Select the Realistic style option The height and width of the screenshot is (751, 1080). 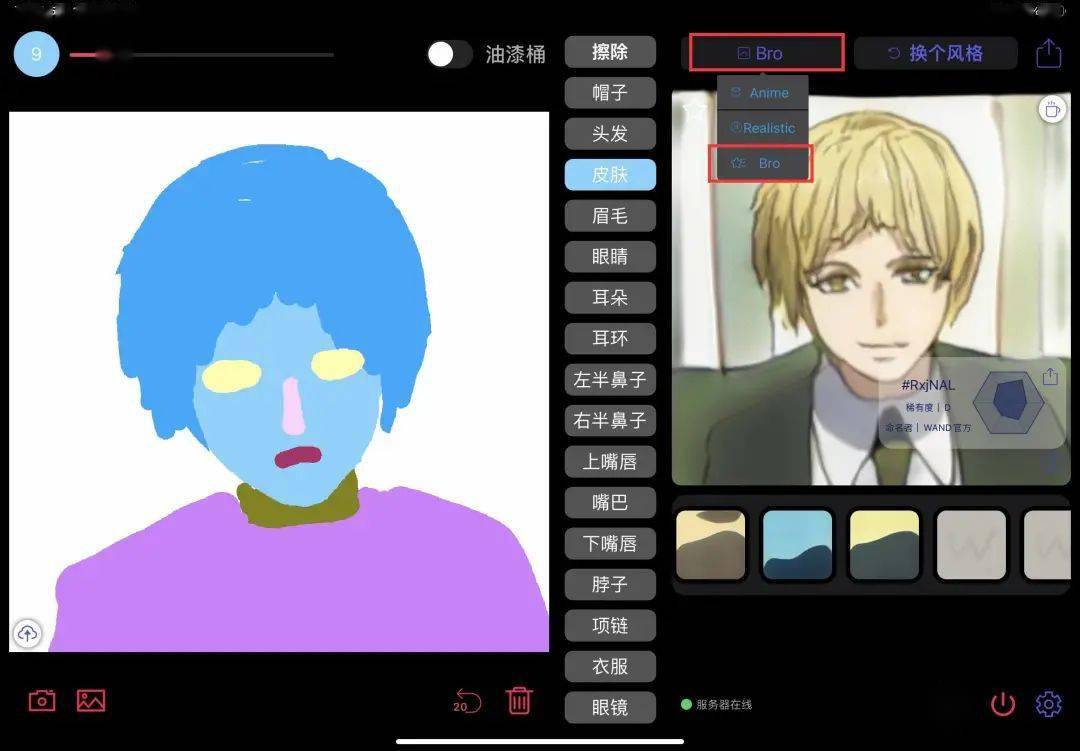pyautogui.click(x=763, y=127)
